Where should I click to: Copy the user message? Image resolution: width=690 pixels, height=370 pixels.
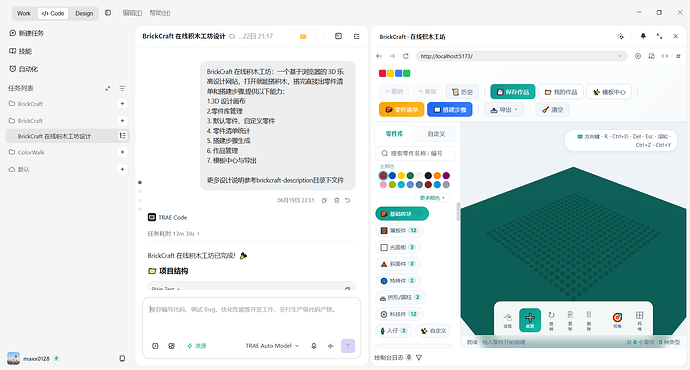324,200
